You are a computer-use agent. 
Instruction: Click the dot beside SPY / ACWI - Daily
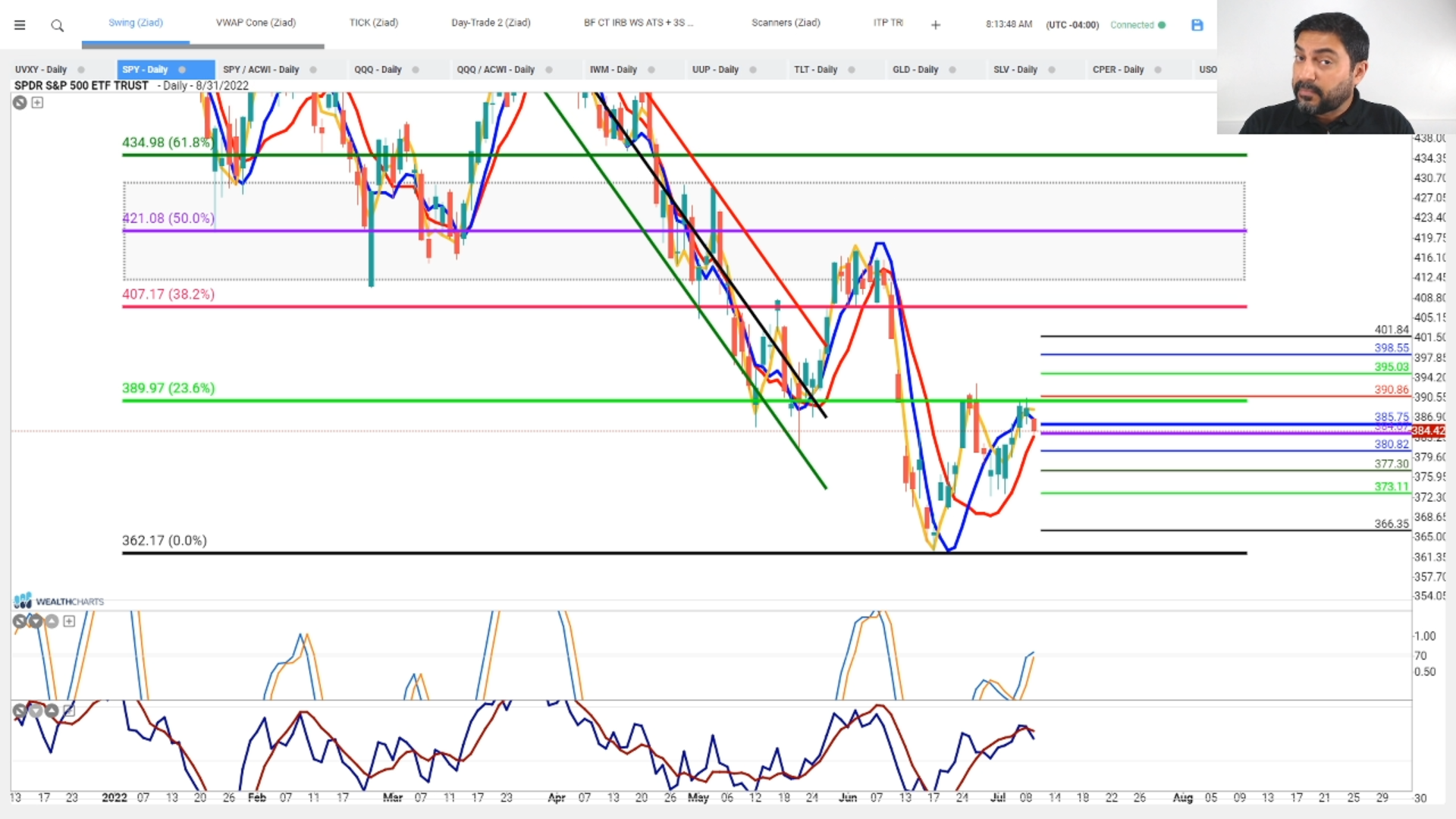[313, 70]
